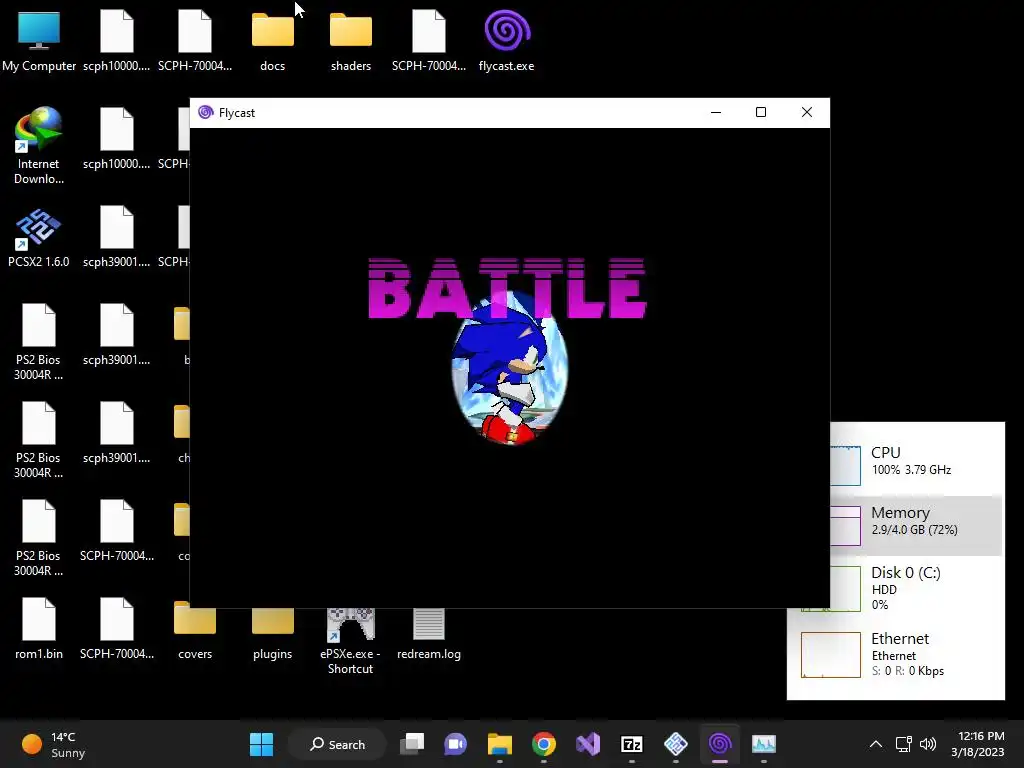The image size is (1024, 768).
Task: Open Visual Studio from taskbar
Action: click(588, 744)
